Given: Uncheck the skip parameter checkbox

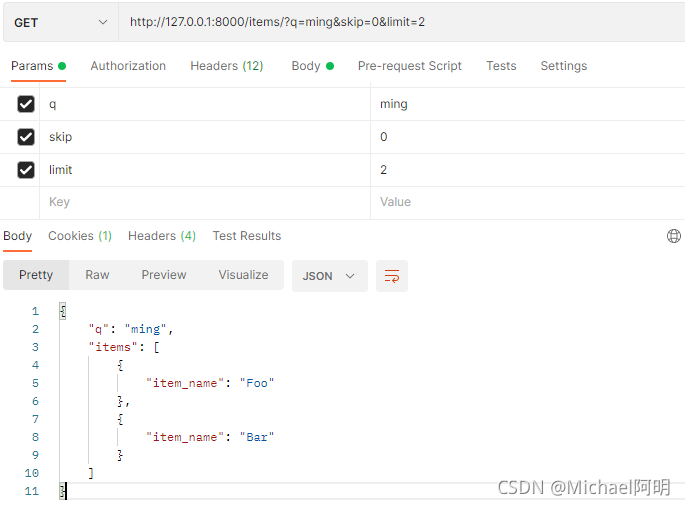Looking at the screenshot, I should 26,137.
